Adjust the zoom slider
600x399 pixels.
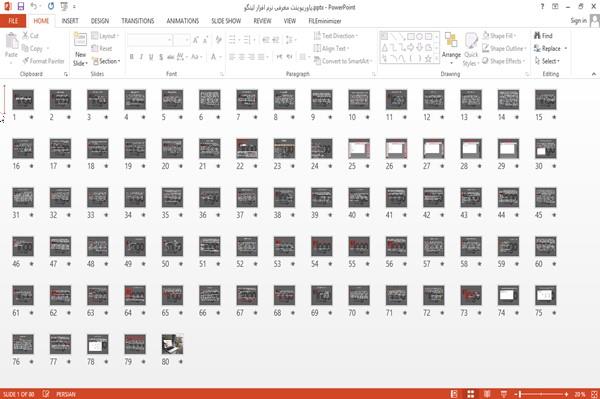tap(541, 394)
